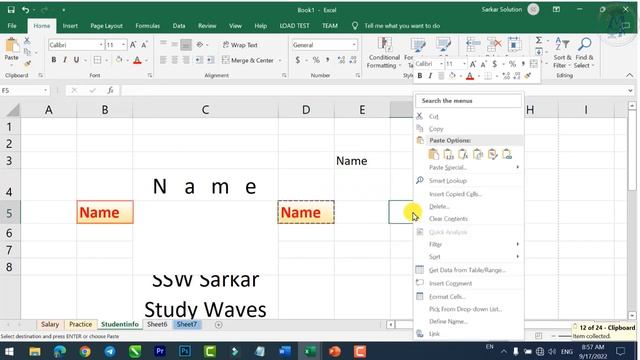
Task: Toggle Italic in the ribbon Font group
Action: 64,60
